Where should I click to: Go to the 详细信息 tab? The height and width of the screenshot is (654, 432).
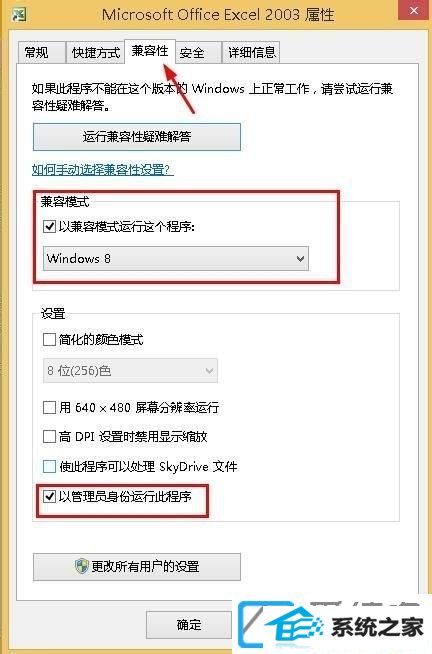(251, 53)
